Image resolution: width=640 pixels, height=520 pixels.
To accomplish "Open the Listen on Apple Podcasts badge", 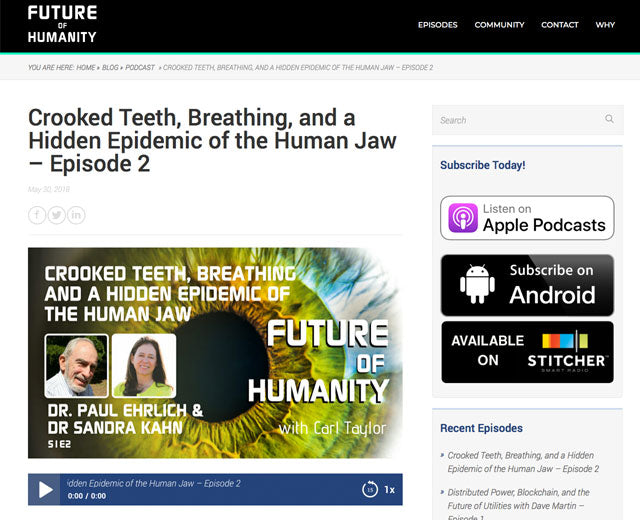I will 527,217.
